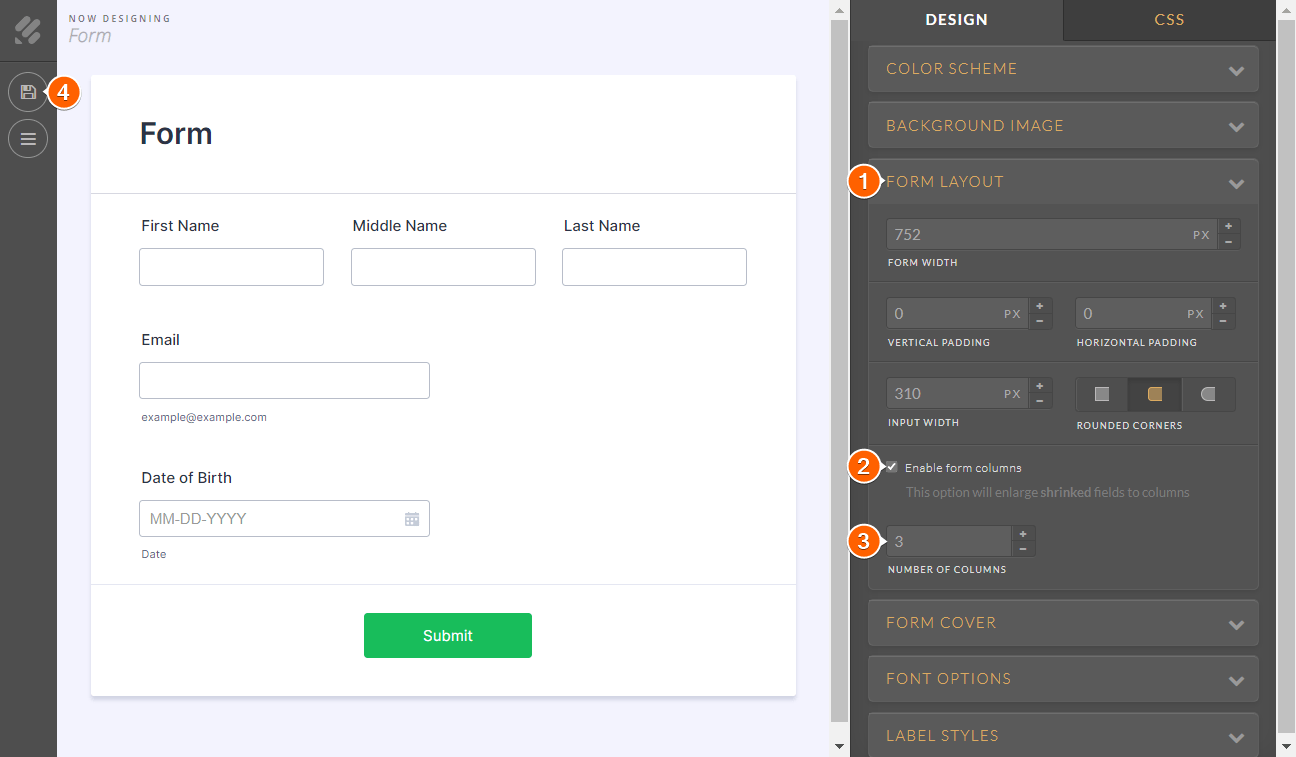The height and width of the screenshot is (757, 1296).
Task: Click the Form Width value field
Action: 1052,235
